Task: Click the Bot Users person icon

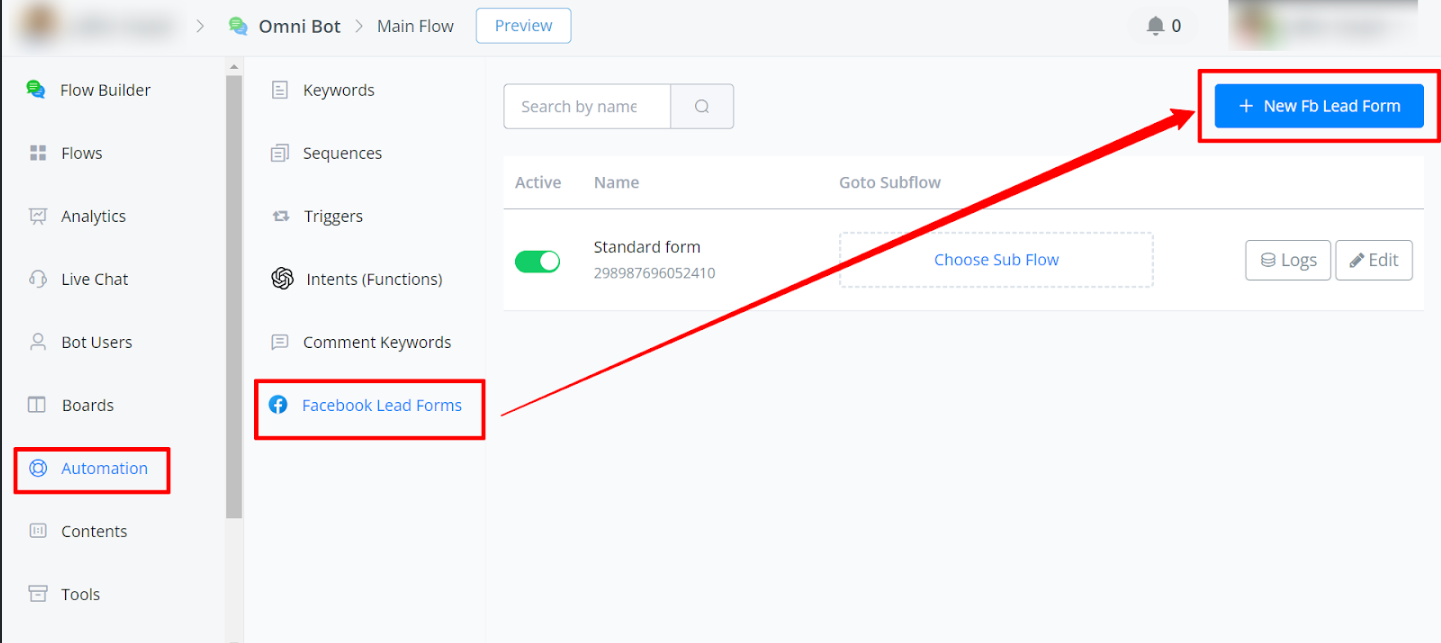Action: click(38, 342)
